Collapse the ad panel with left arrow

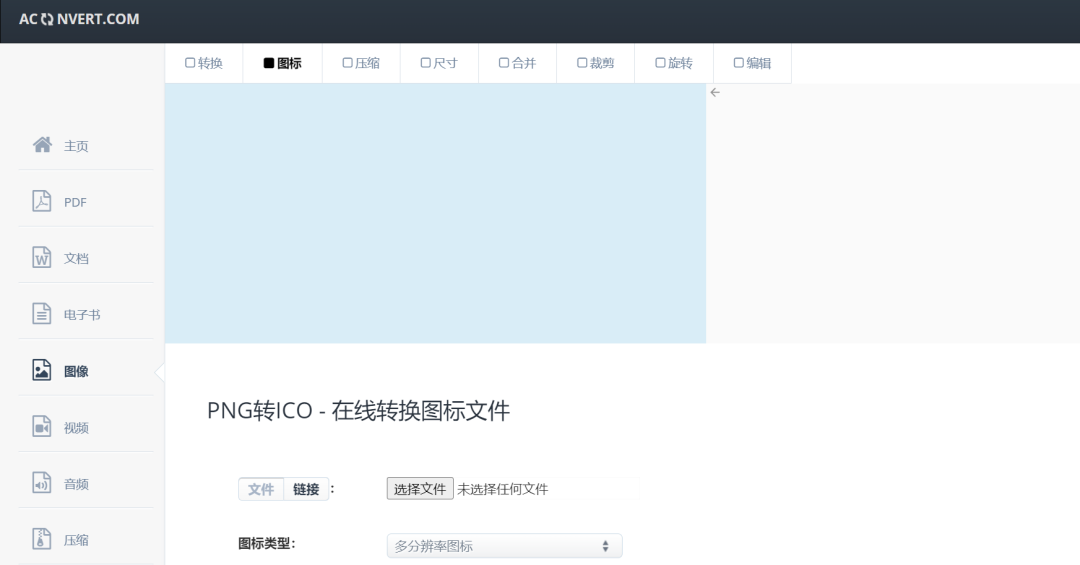(x=715, y=92)
